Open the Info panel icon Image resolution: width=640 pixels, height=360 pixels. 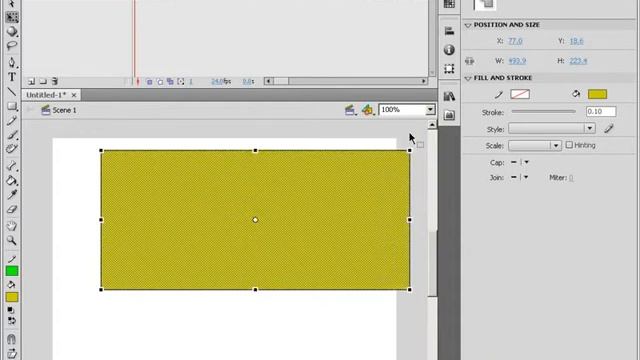click(x=449, y=50)
